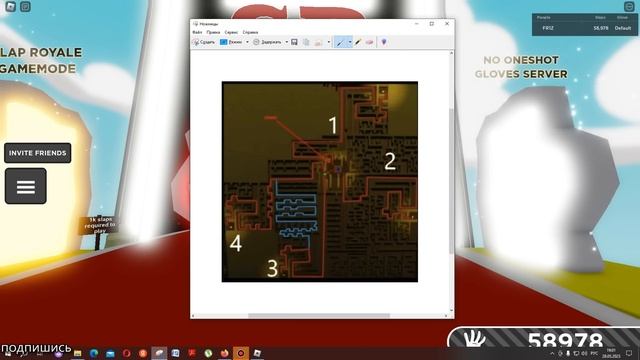
Task: Click the captured maze map image
Action: [x=320, y=182]
